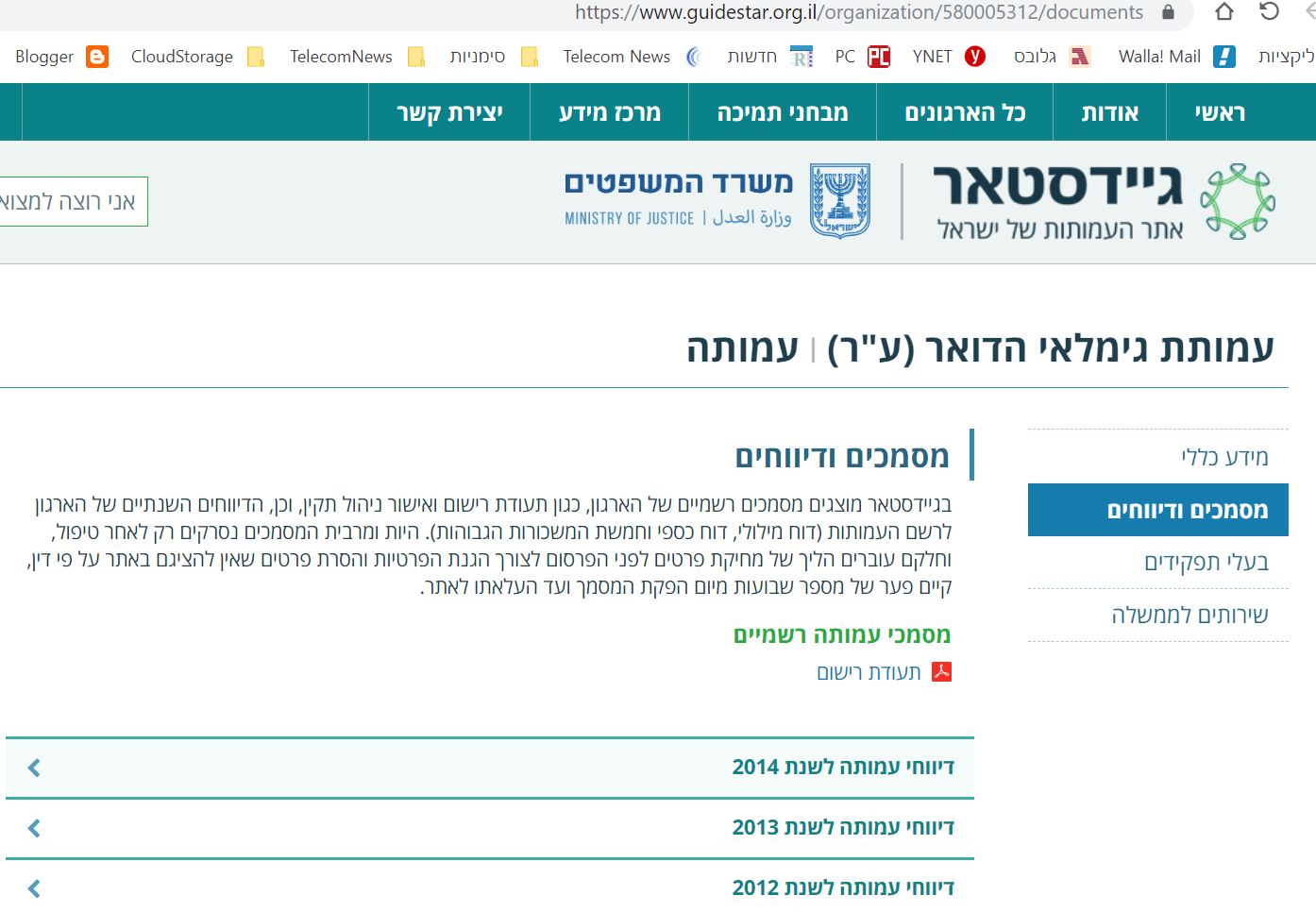Click the Ministry of Justice emblem
The image size is (1316, 912).
point(840,201)
